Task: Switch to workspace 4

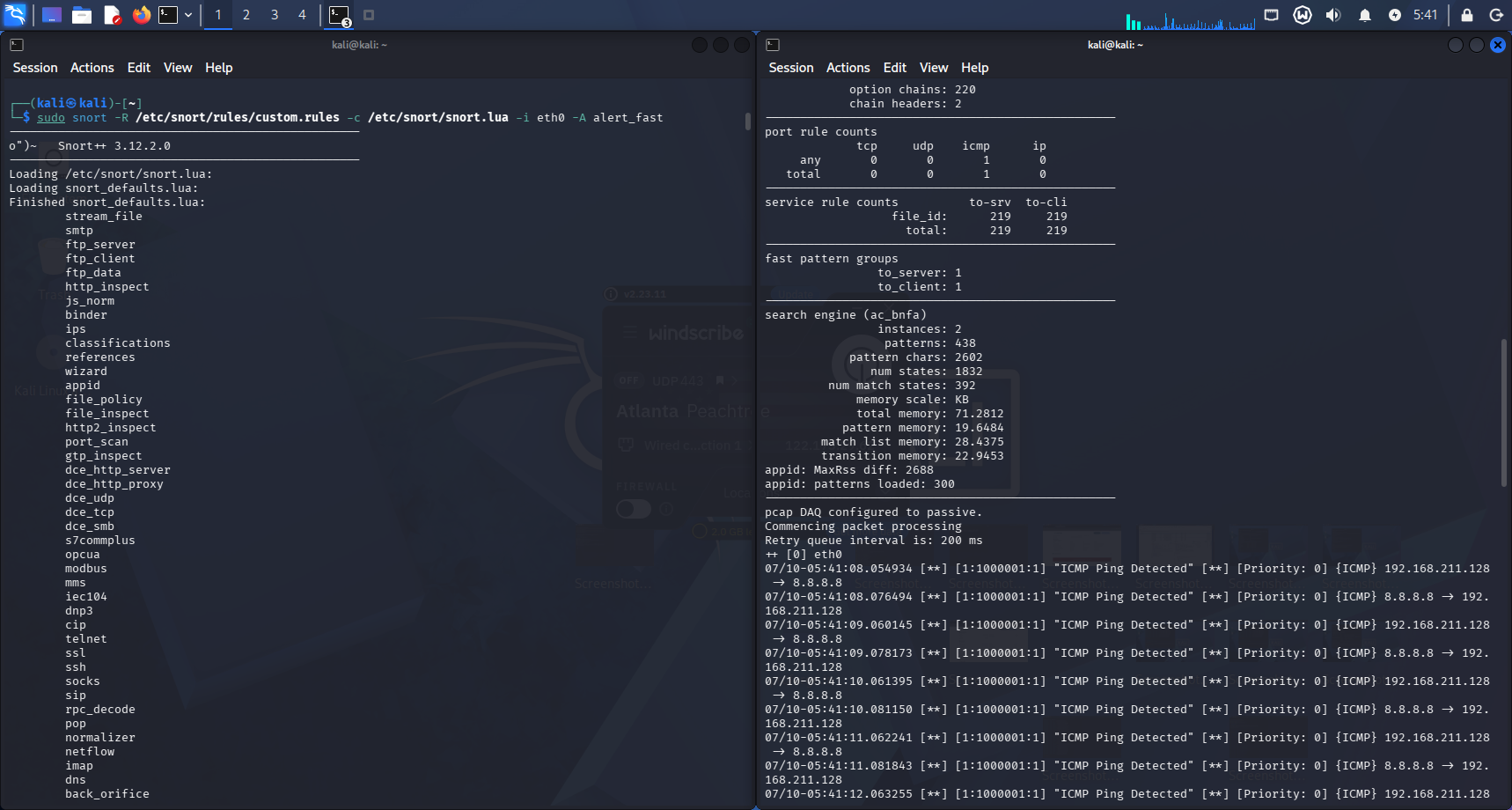Action: (x=302, y=15)
